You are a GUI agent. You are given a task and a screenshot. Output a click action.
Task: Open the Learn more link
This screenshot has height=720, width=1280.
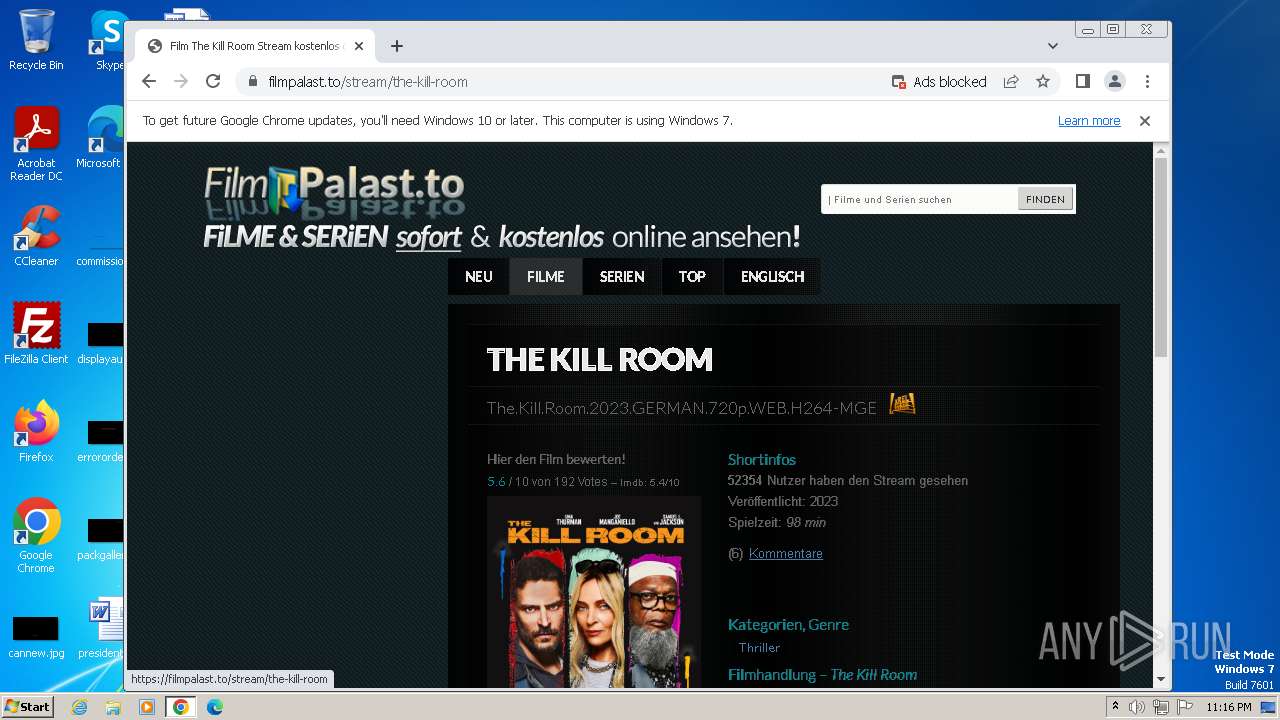point(1089,121)
